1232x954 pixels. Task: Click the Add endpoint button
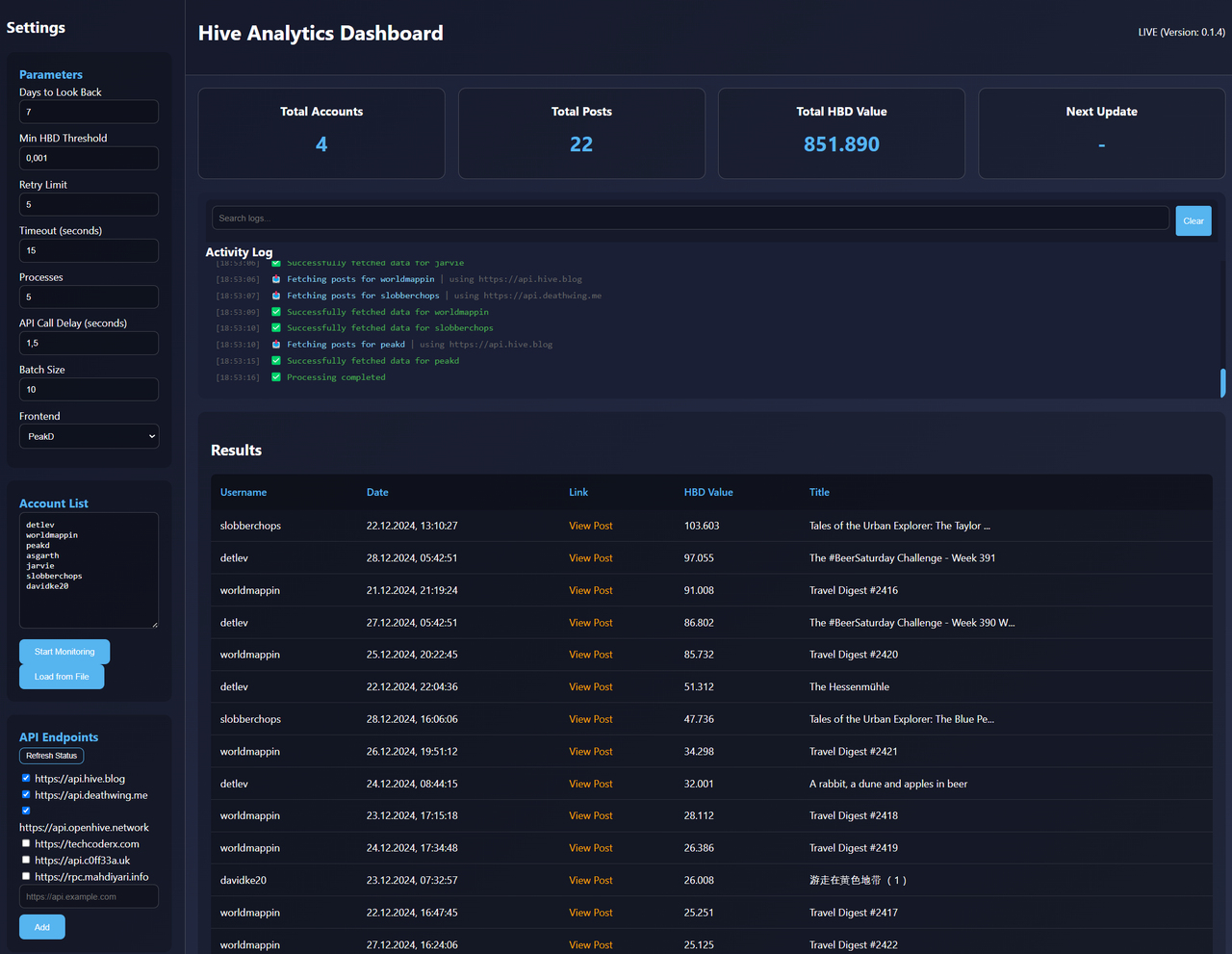42,927
